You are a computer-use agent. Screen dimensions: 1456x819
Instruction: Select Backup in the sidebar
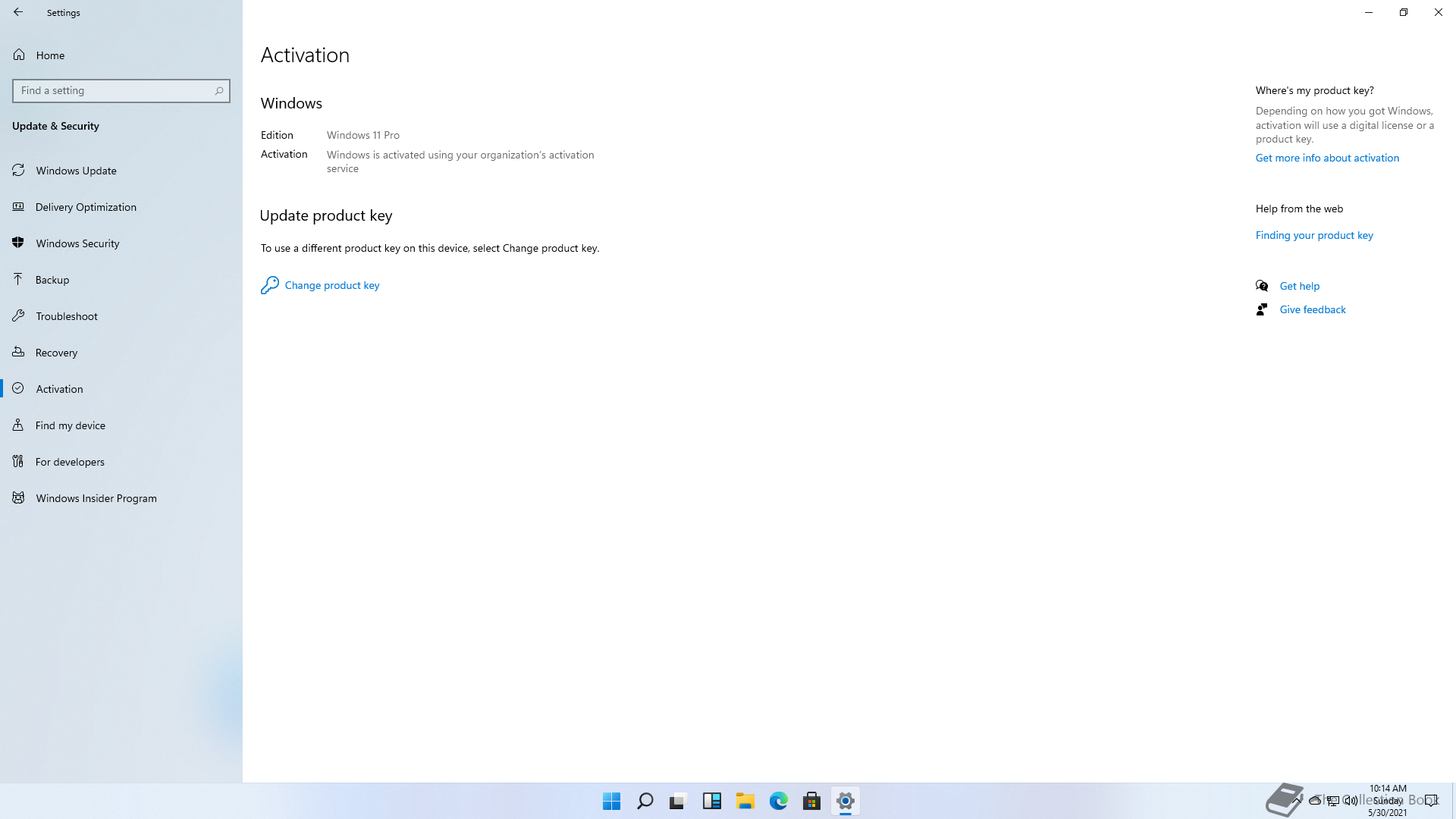(121, 280)
